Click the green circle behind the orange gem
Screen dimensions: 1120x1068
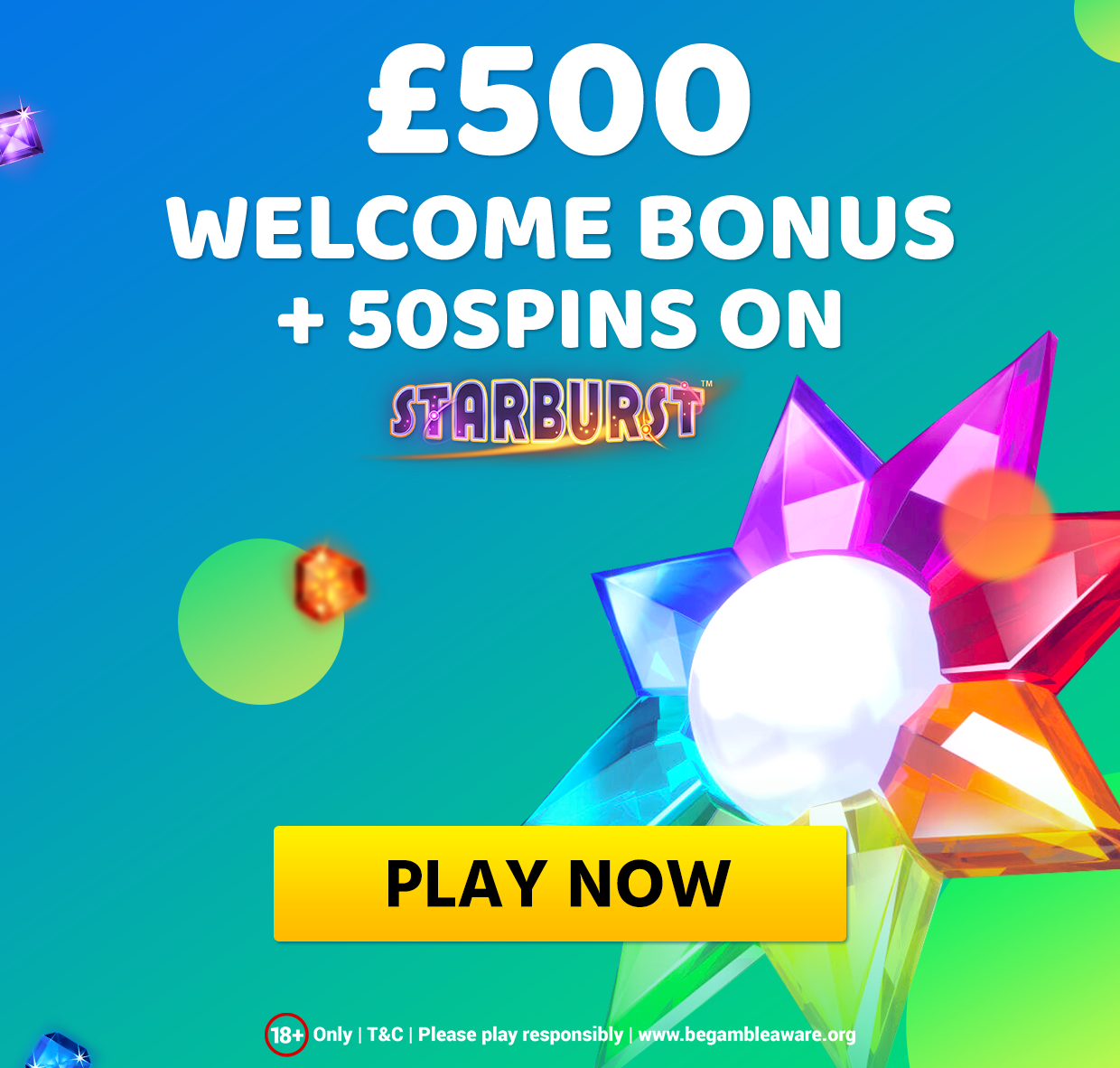coord(261,622)
